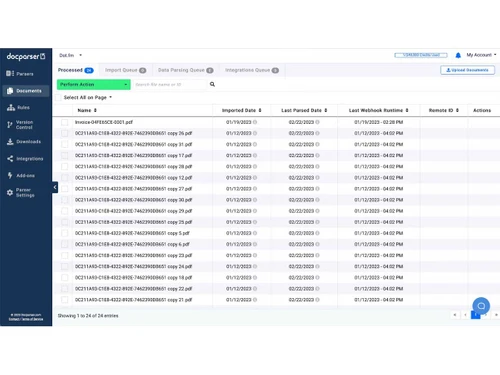
Task: Click the imported date info icon for Invoice-04FE65CE-0001.pdf
Action: pos(255,122)
